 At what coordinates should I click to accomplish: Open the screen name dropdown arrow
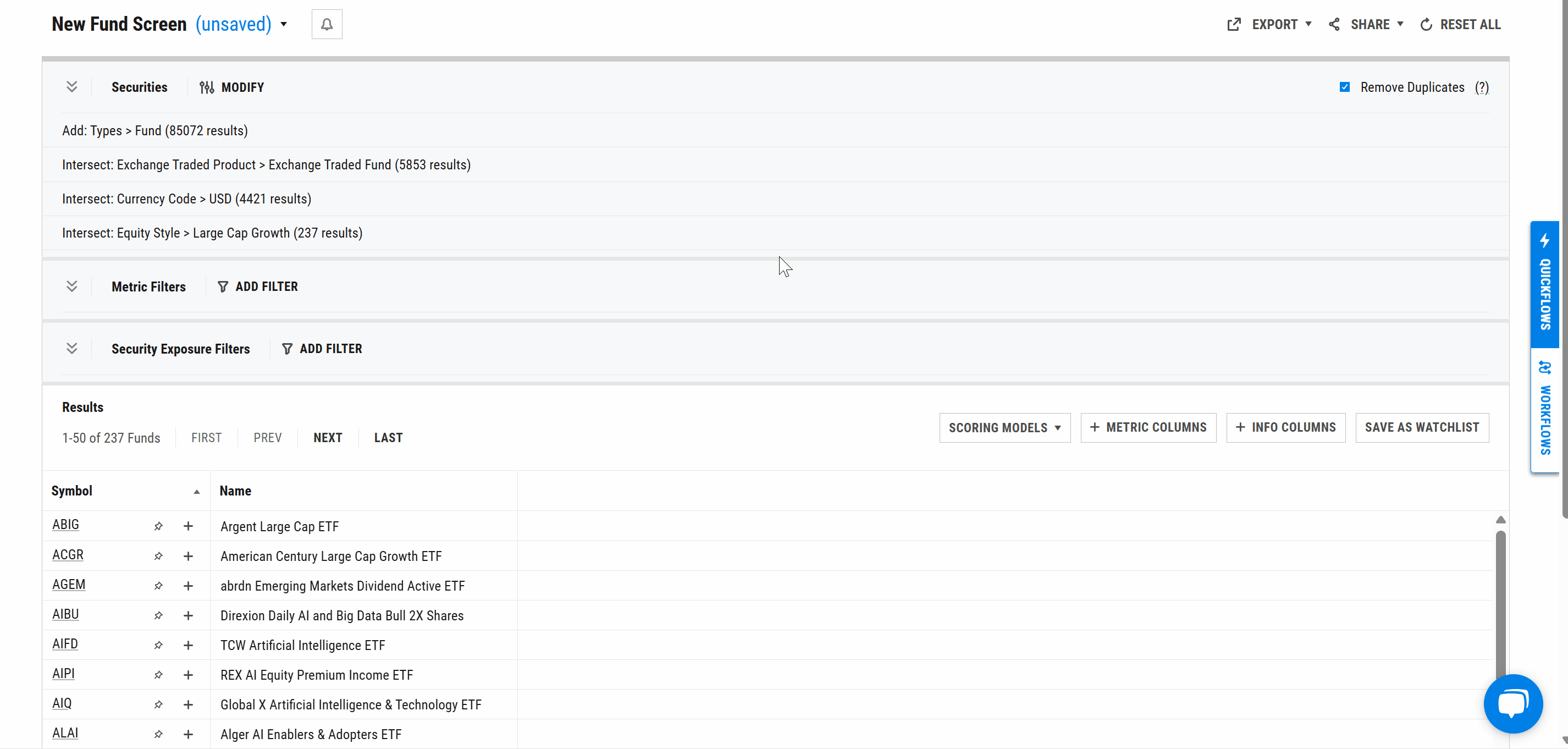pos(284,24)
